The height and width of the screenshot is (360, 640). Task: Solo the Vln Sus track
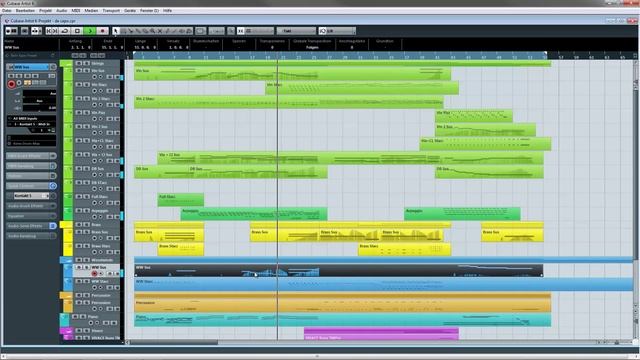(x=86, y=71)
